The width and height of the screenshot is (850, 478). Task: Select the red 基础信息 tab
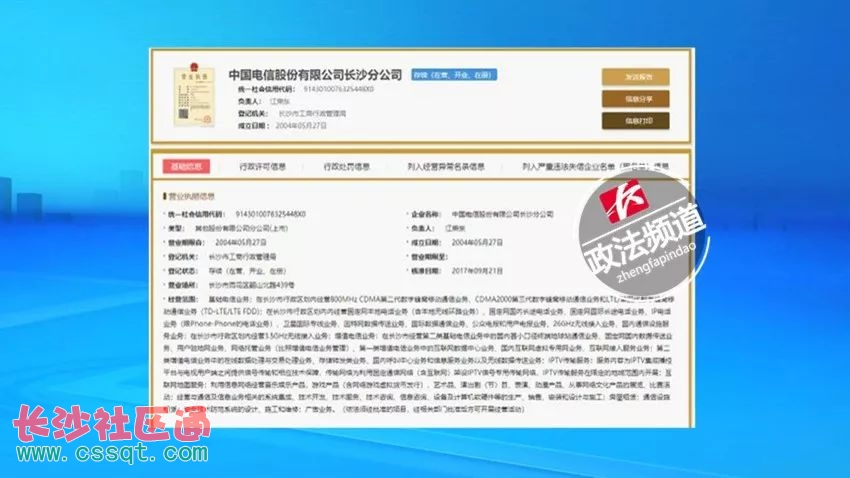coord(186,166)
